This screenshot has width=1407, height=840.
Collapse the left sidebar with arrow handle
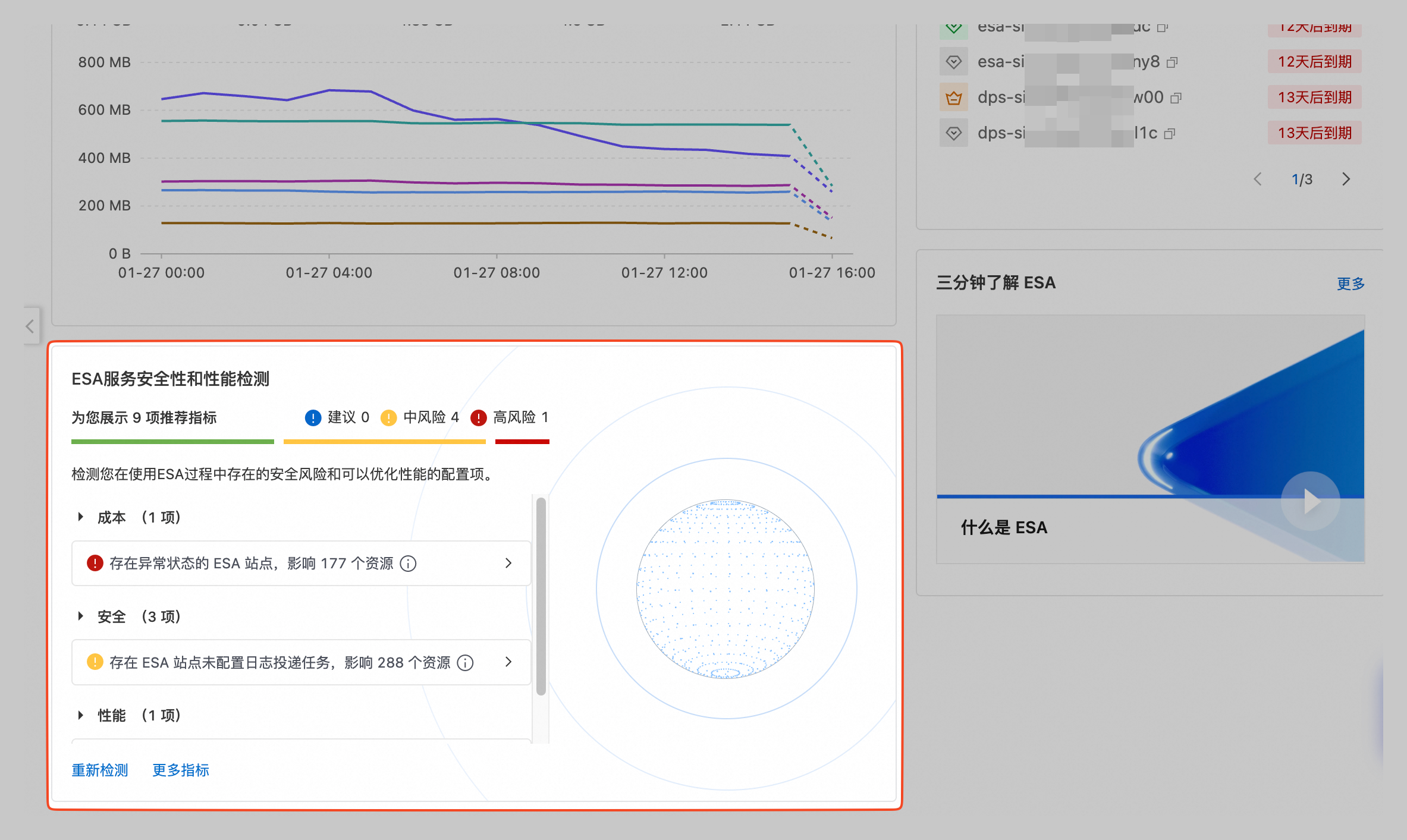[30, 326]
